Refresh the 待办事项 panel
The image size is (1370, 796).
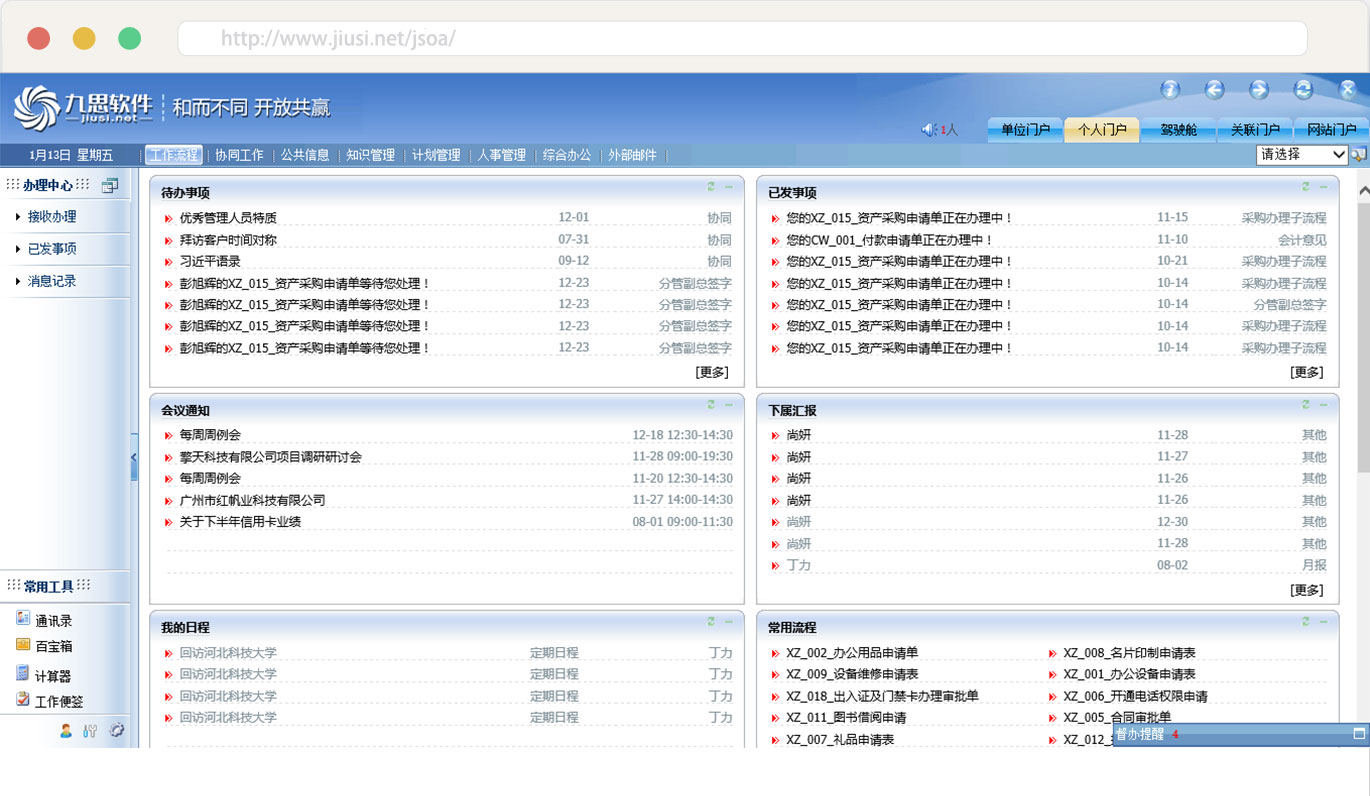(x=710, y=186)
